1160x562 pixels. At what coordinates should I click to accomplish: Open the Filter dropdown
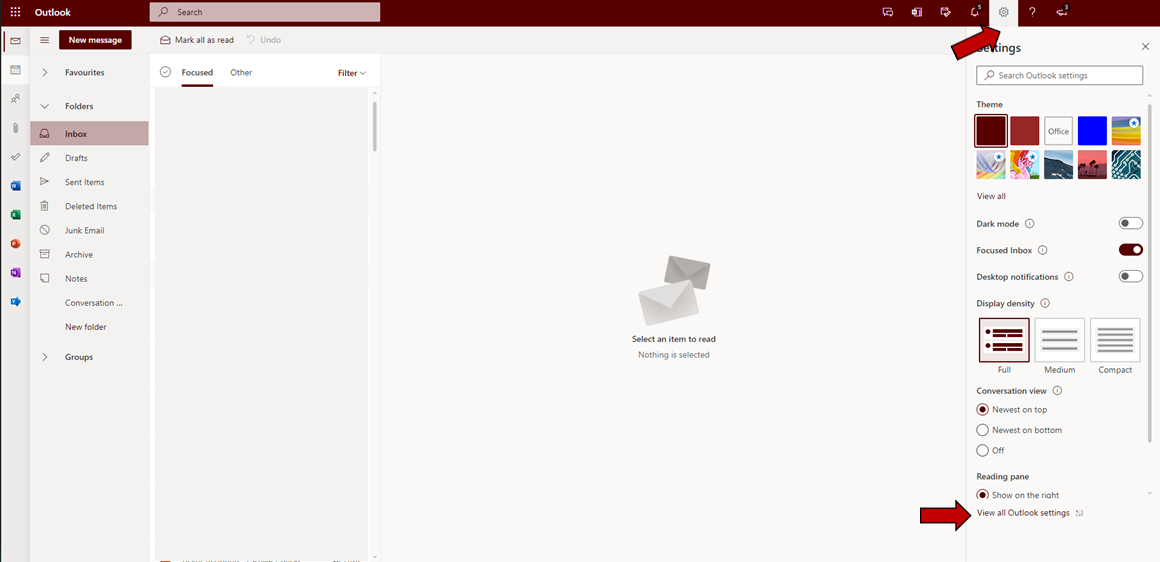coord(351,73)
